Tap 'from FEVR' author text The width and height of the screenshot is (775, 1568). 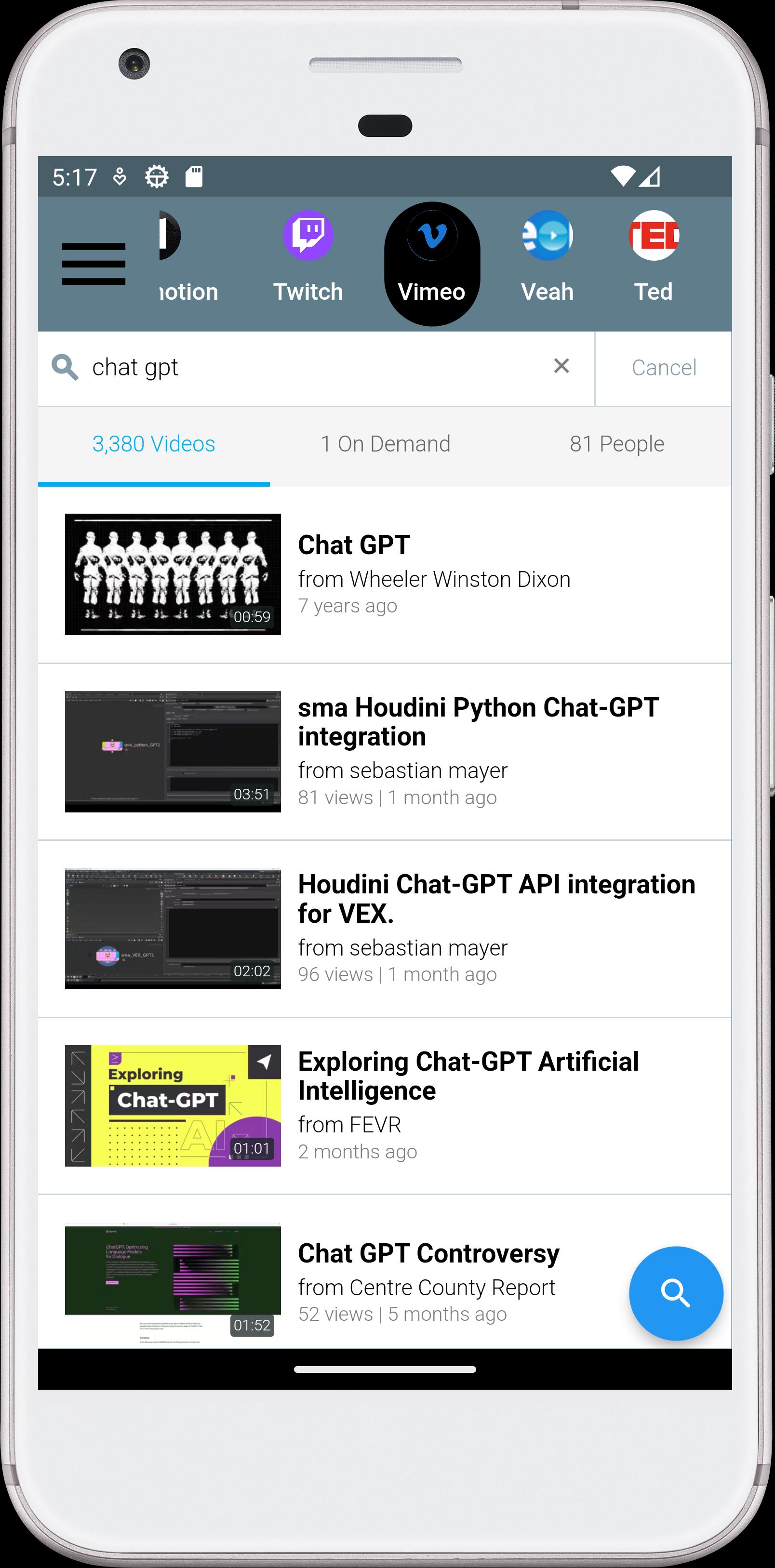(349, 1124)
